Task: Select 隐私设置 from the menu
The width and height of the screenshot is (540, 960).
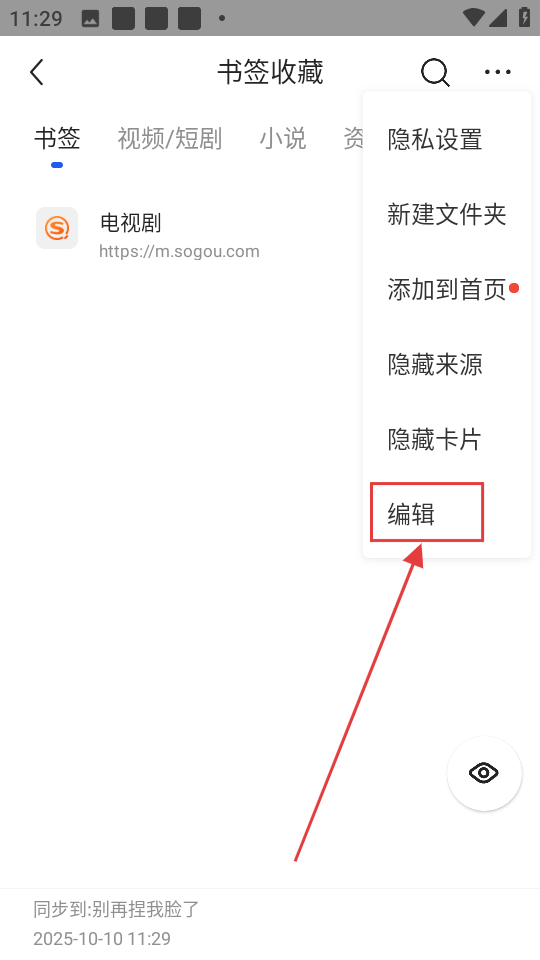Action: (x=435, y=140)
